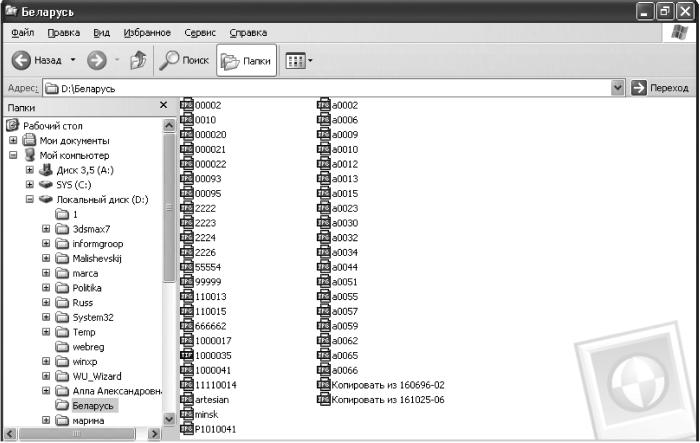Click the green forward arrow icon
Screen dimensions: 700x443
[x=97, y=60]
